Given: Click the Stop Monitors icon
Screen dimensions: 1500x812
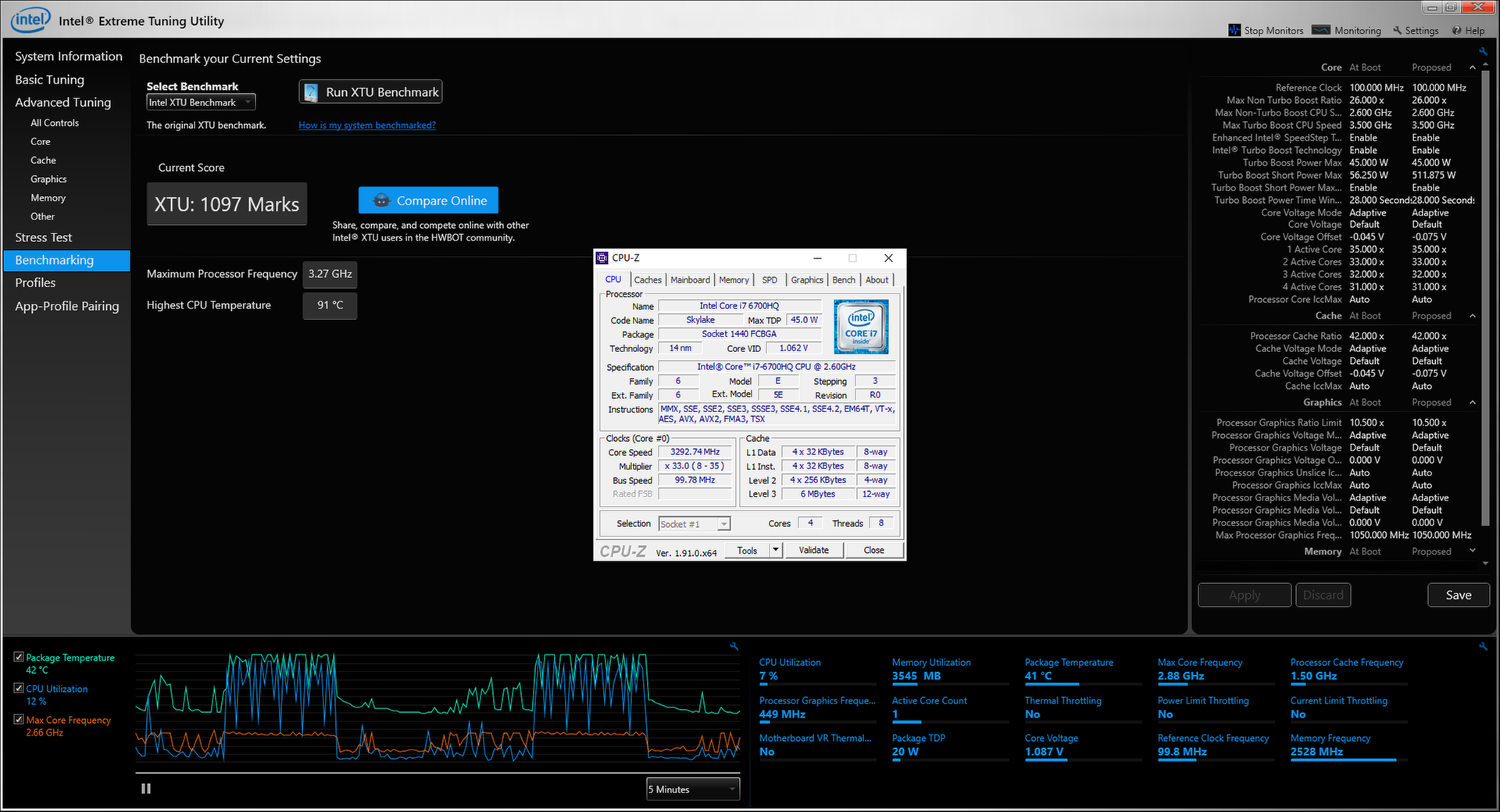Looking at the screenshot, I should (1234, 30).
